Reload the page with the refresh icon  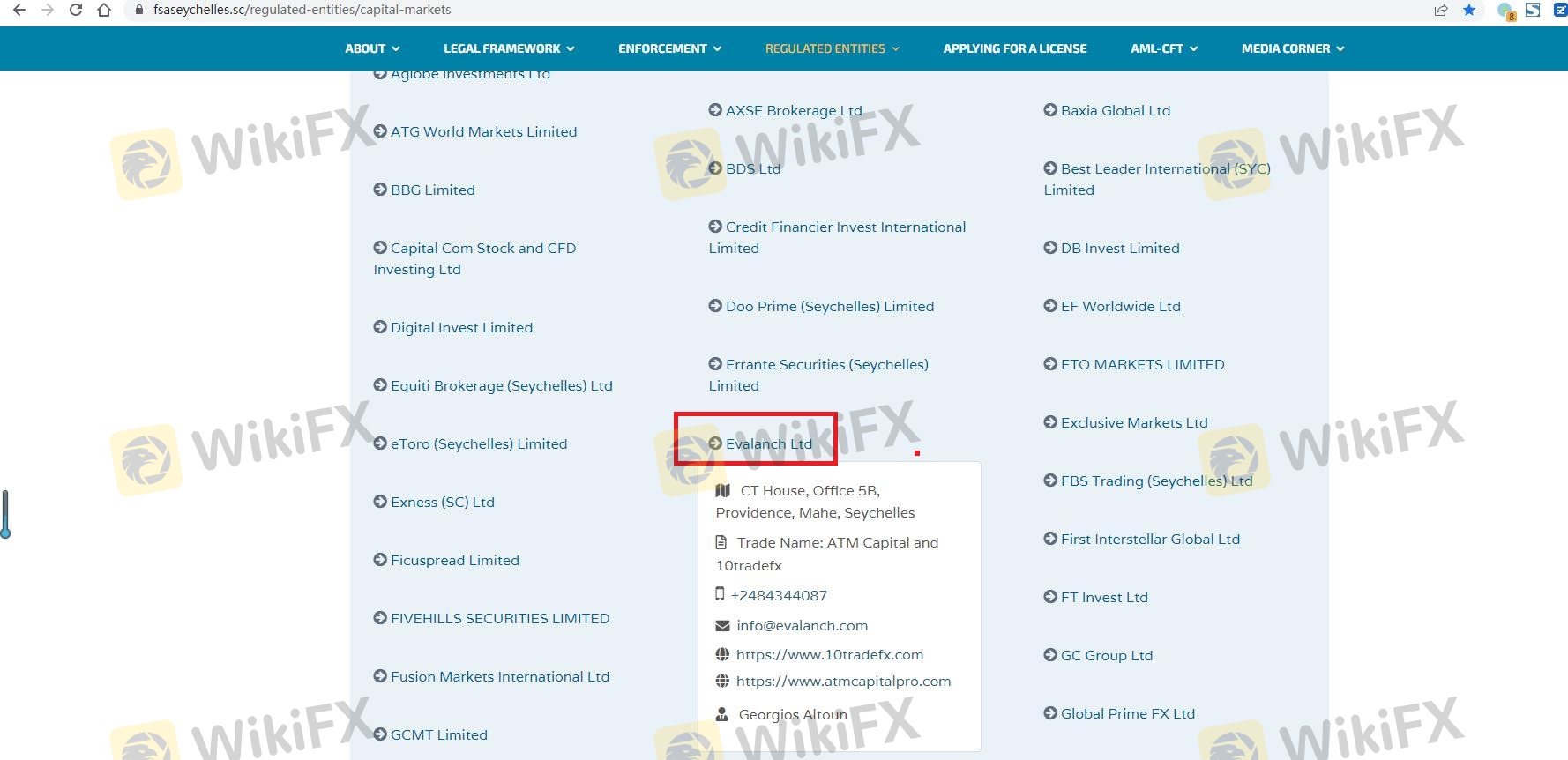coord(76,10)
